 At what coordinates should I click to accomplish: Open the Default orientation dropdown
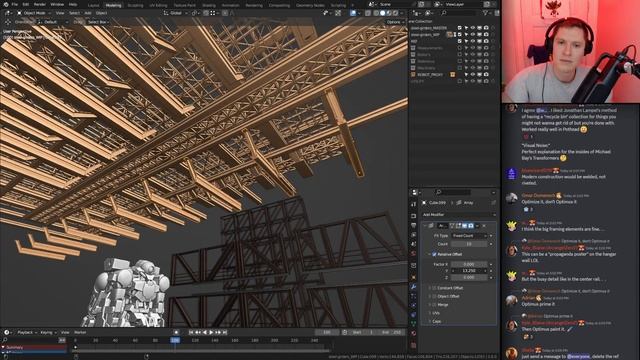pyautogui.click(x=53, y=22)
